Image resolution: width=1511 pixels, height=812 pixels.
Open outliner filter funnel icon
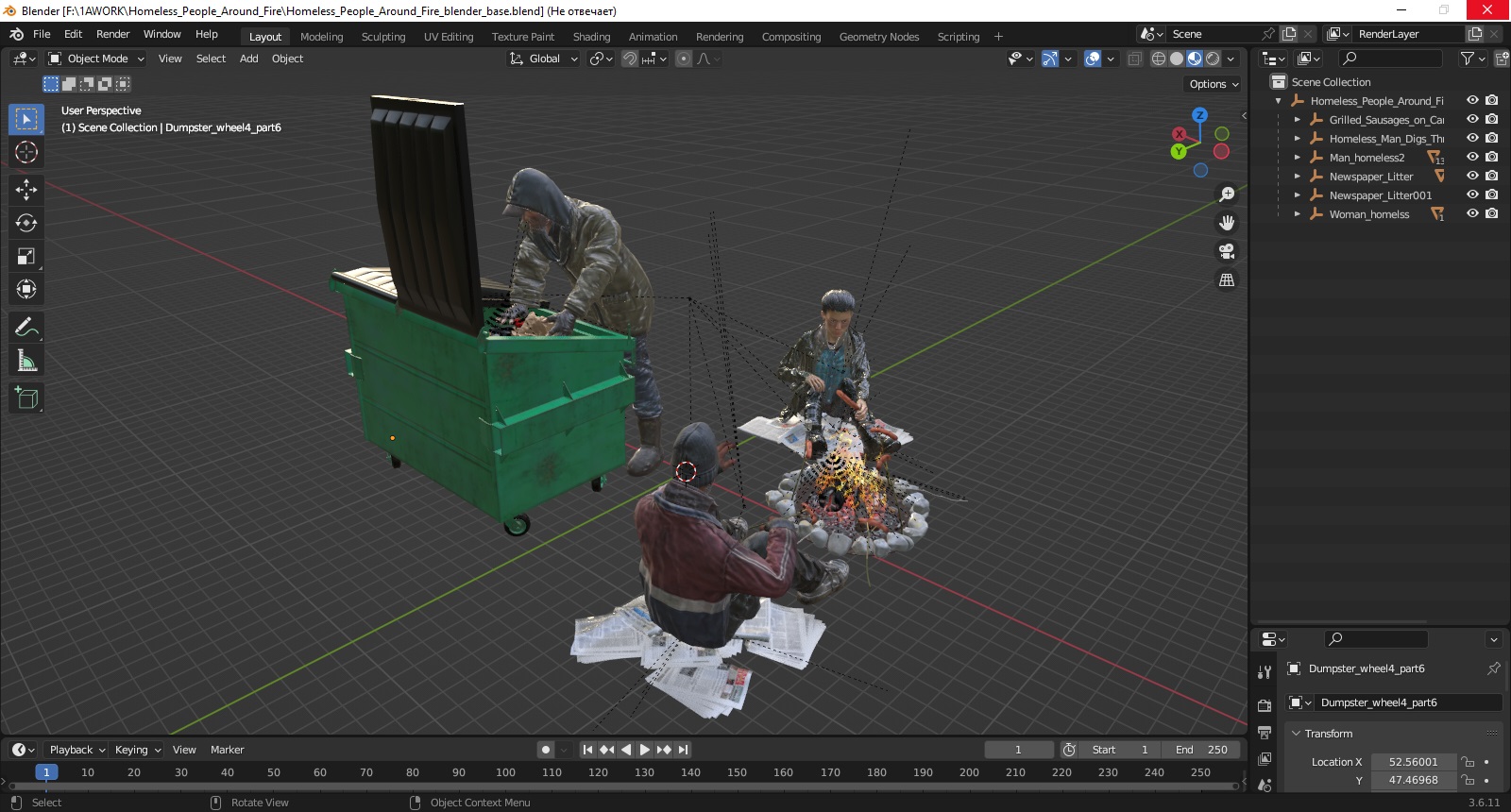tap(1468, 59)
